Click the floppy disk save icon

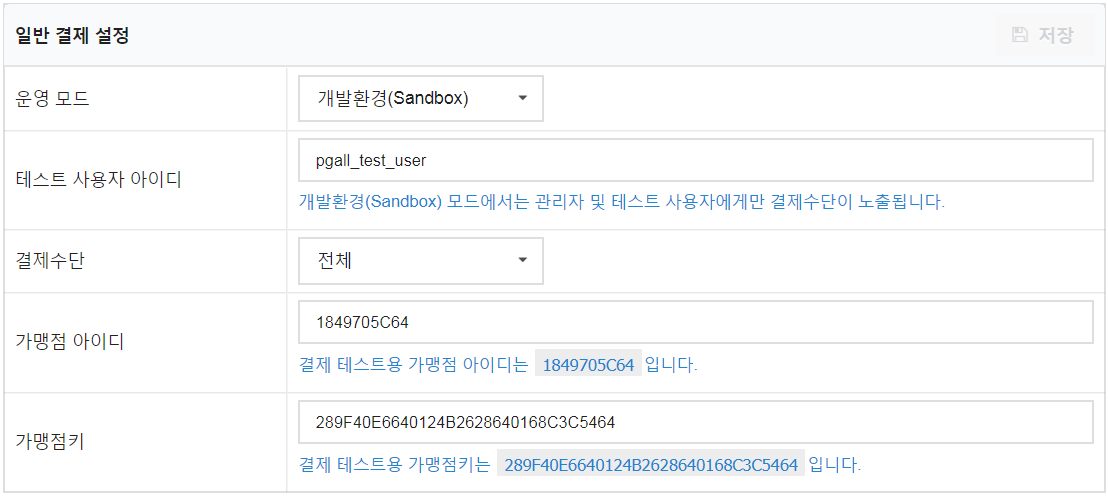(1020, 35)
